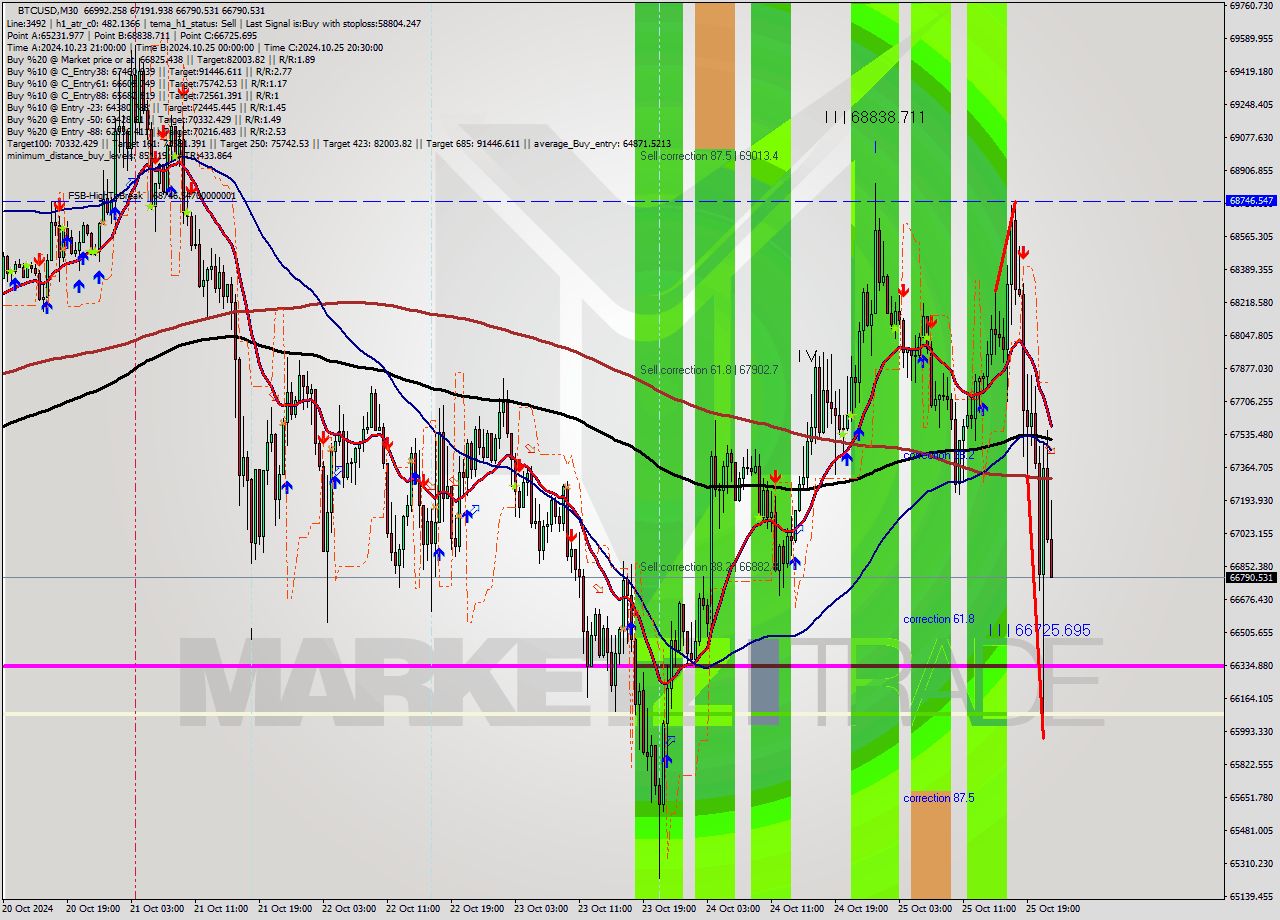Click the '21 Oct 11:00' time axis label
The image size is (1280, 920).
point(221,909)
